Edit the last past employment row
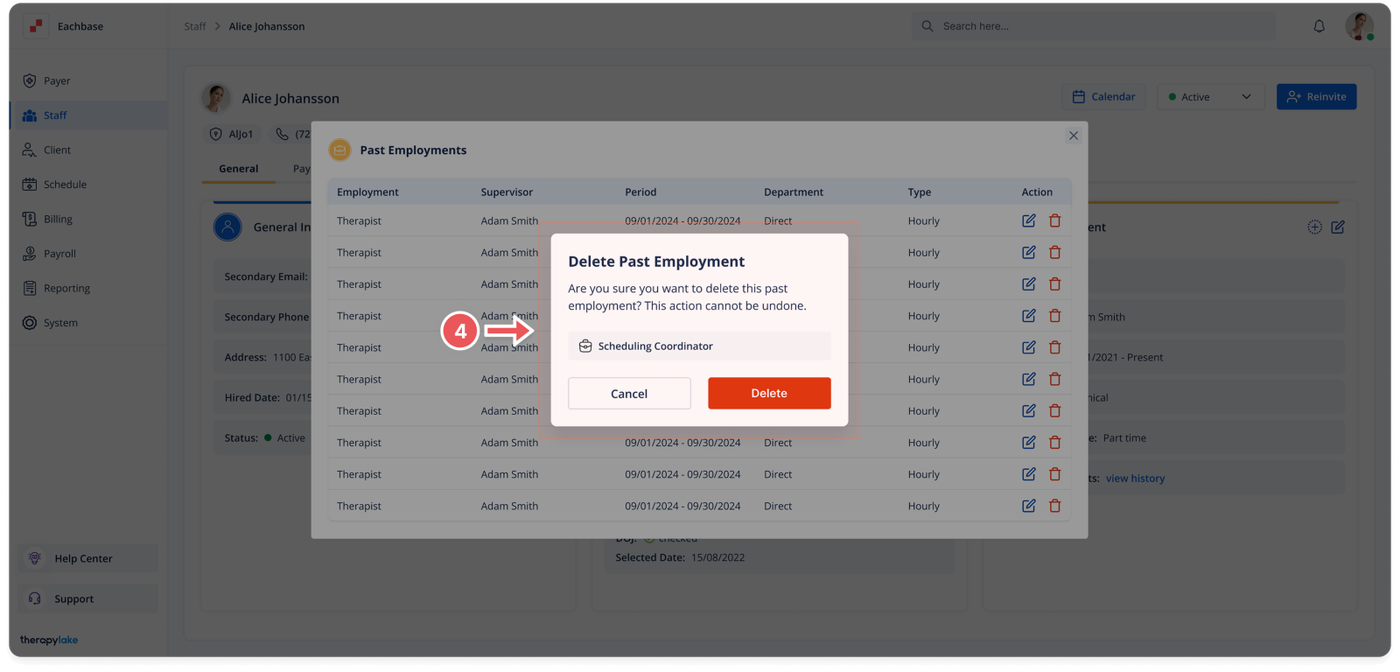The image size is (1400, 672). pyautogui.click(x=1029, y=505)
